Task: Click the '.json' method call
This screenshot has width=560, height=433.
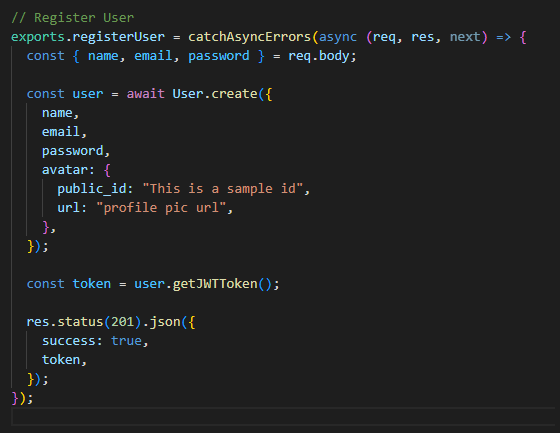Action: 161,322
